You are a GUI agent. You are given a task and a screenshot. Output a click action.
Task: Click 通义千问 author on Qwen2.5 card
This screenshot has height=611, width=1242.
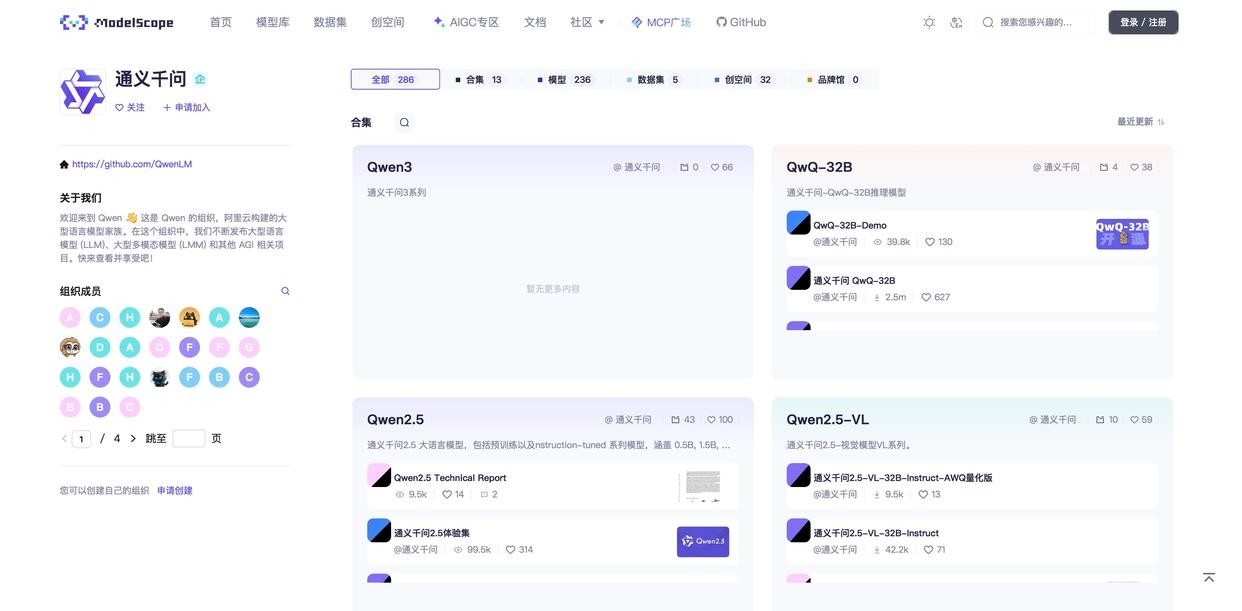(628, 420)
